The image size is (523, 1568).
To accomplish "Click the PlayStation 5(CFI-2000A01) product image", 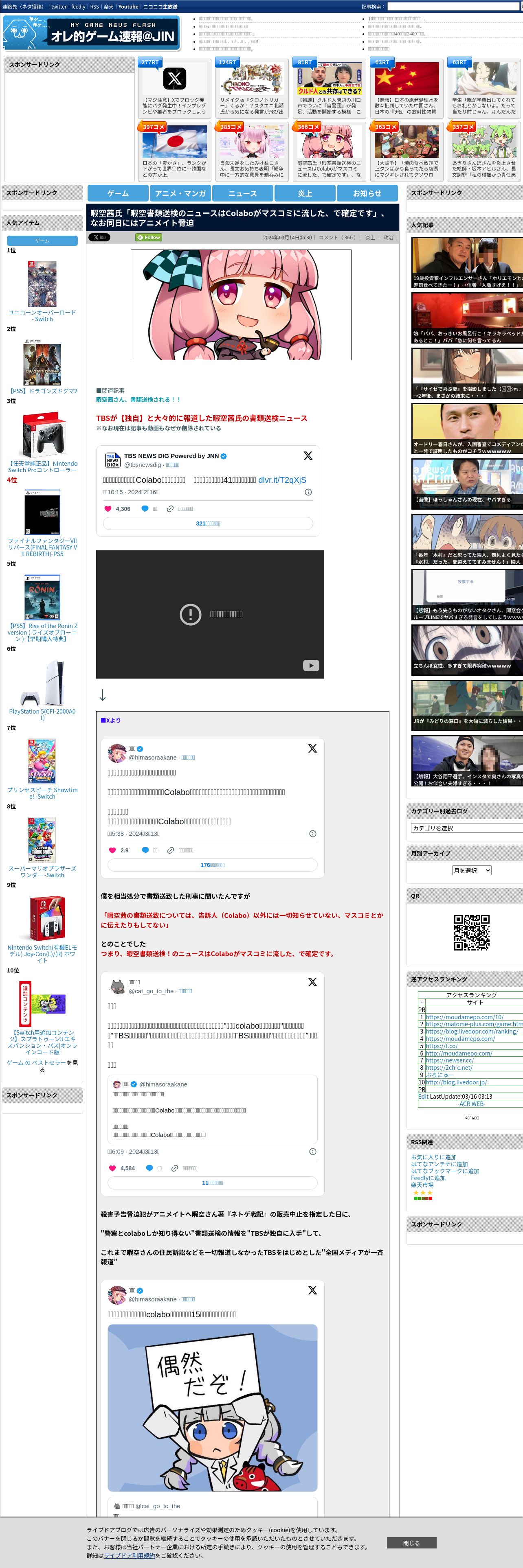I will point(42,682).
